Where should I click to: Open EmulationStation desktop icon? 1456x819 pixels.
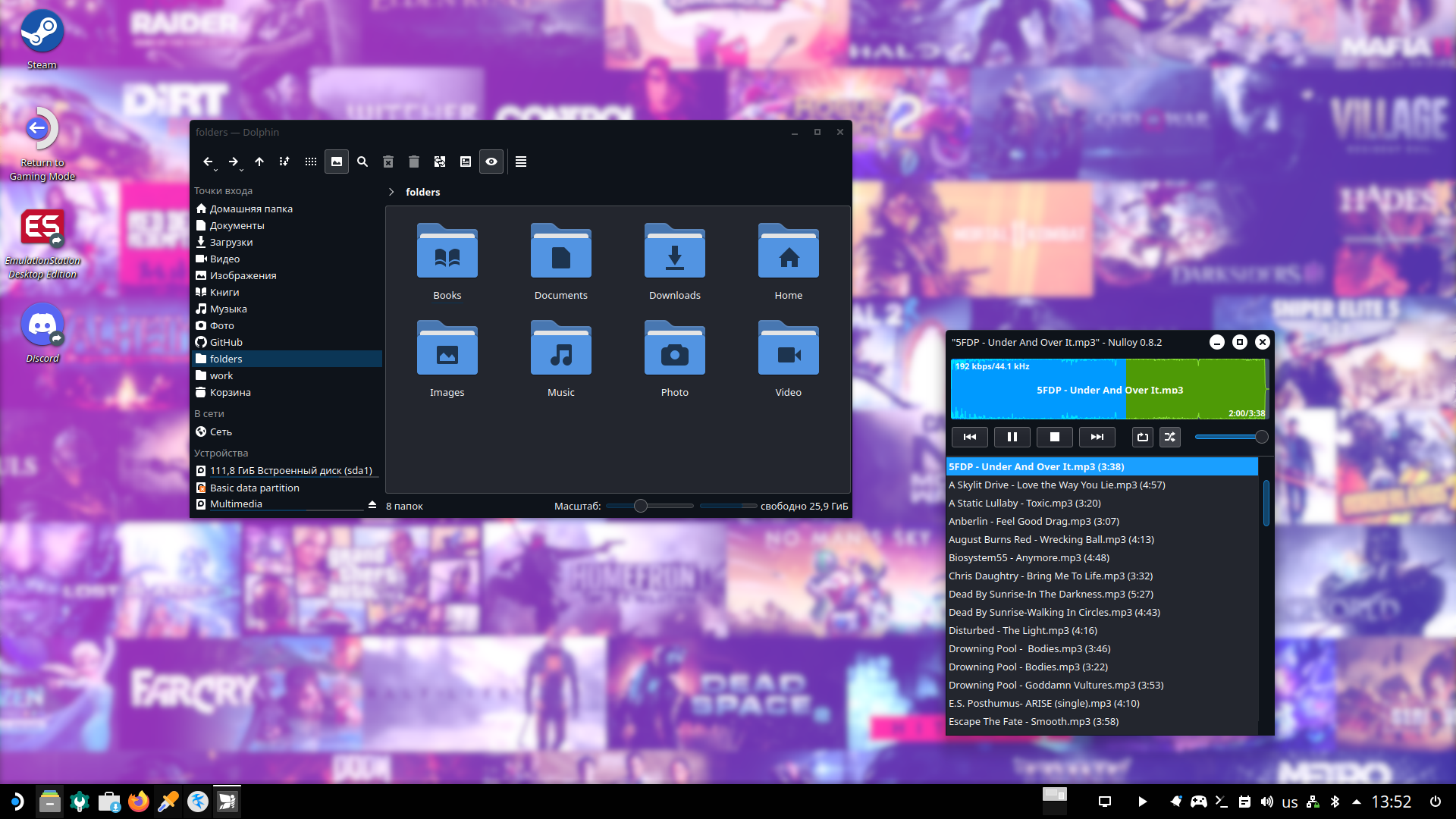pyautogui.click(x=42, y=243)
